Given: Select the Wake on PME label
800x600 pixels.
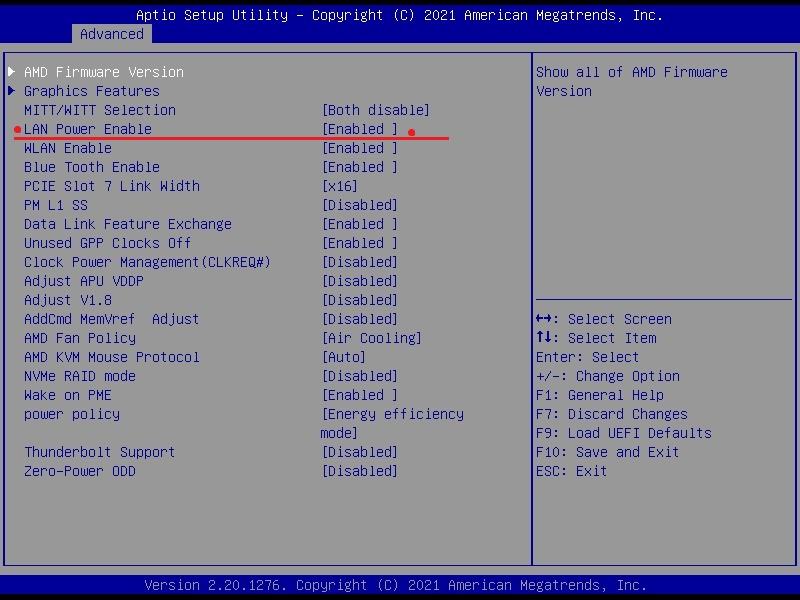Looking at the screenshot, I should pyautogui.click(x=68, y=395).
